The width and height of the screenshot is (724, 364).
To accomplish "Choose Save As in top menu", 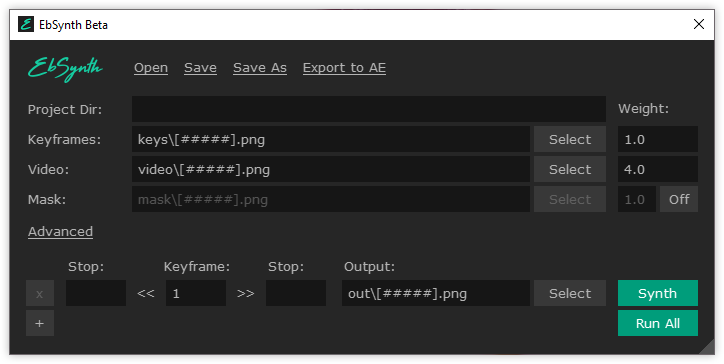I will [x=260, y=68].
